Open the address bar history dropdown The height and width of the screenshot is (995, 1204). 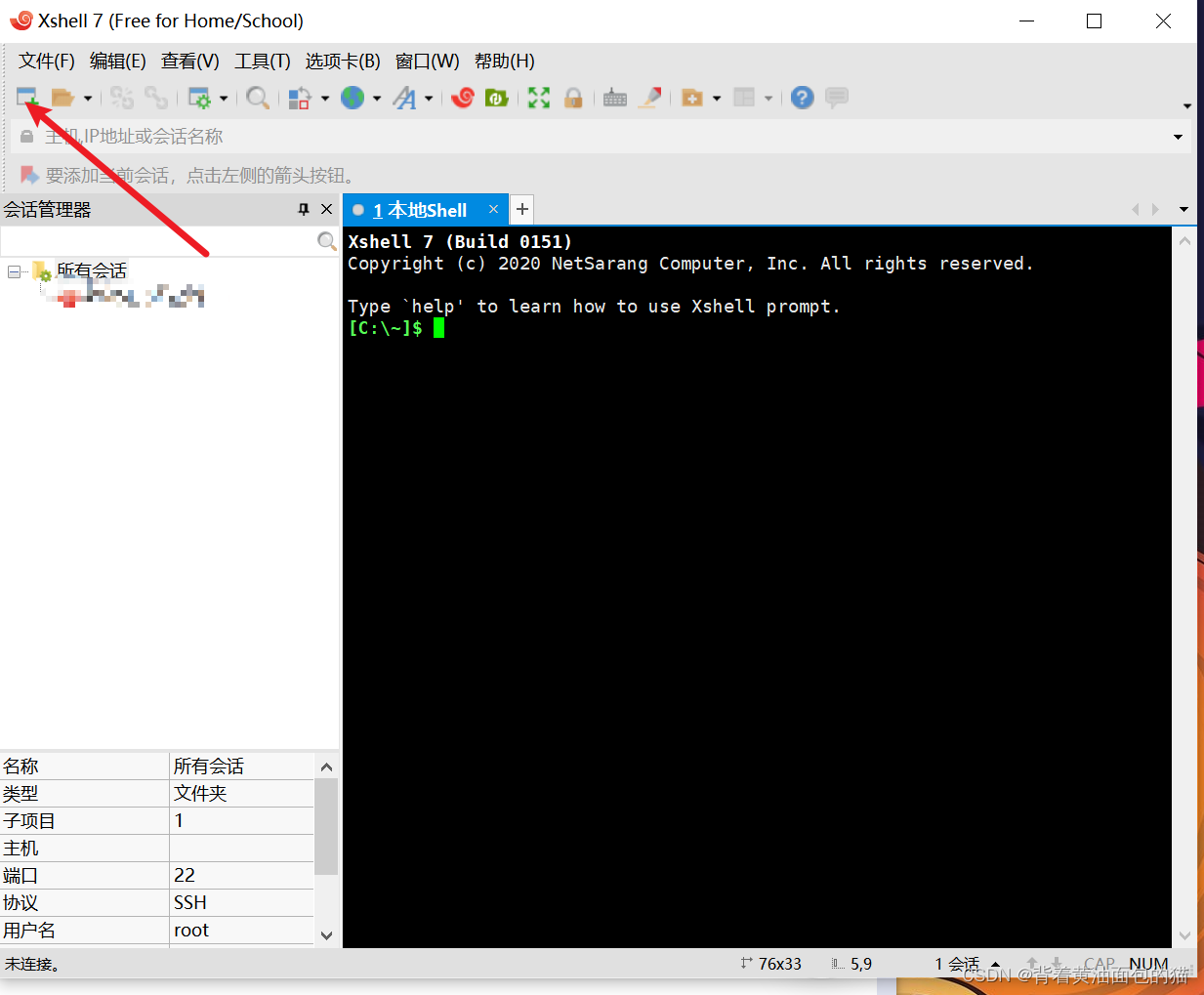point(1178,137)
